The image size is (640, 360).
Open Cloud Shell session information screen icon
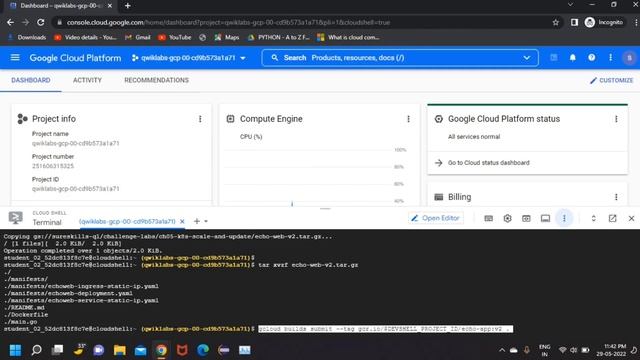pyautogui.click(x=545, y=218)
